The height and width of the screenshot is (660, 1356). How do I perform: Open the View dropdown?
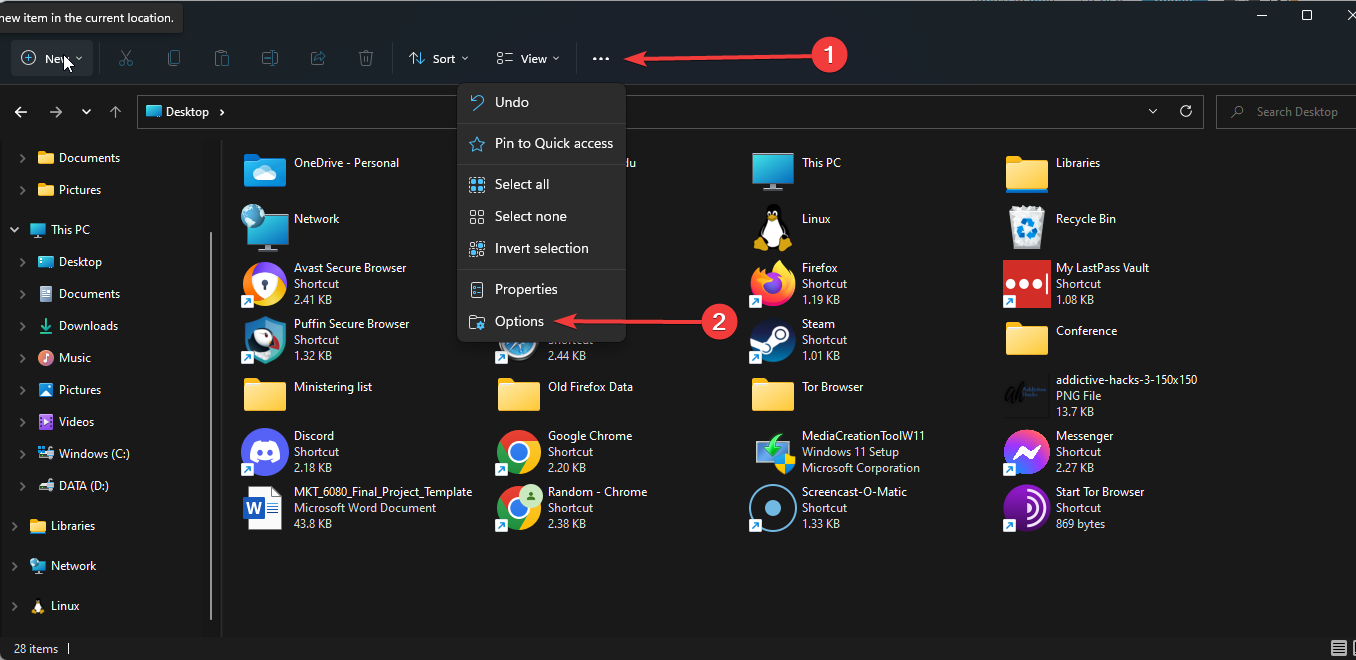(x=528, y=59)
